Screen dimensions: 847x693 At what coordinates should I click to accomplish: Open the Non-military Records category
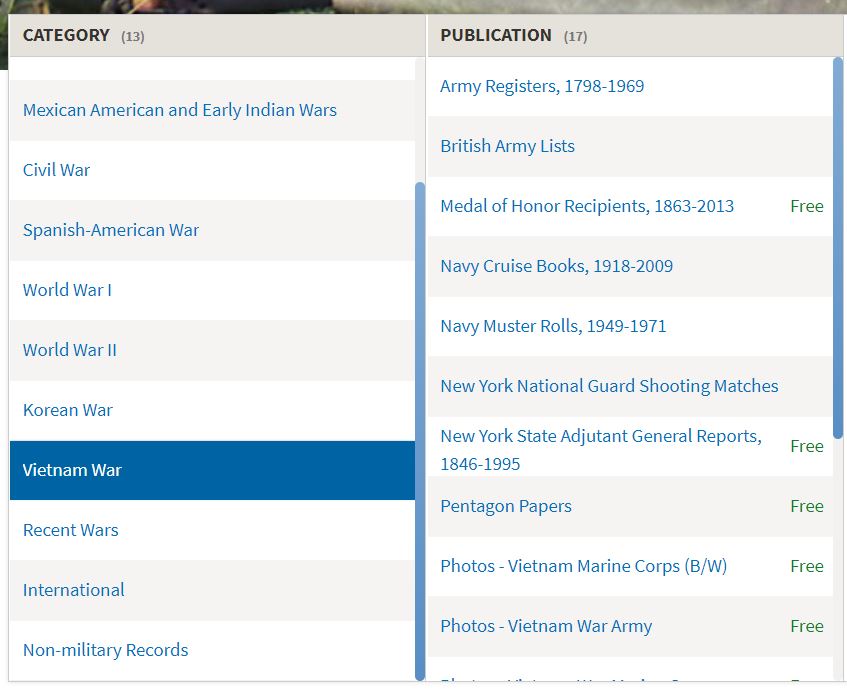[106, 650]
